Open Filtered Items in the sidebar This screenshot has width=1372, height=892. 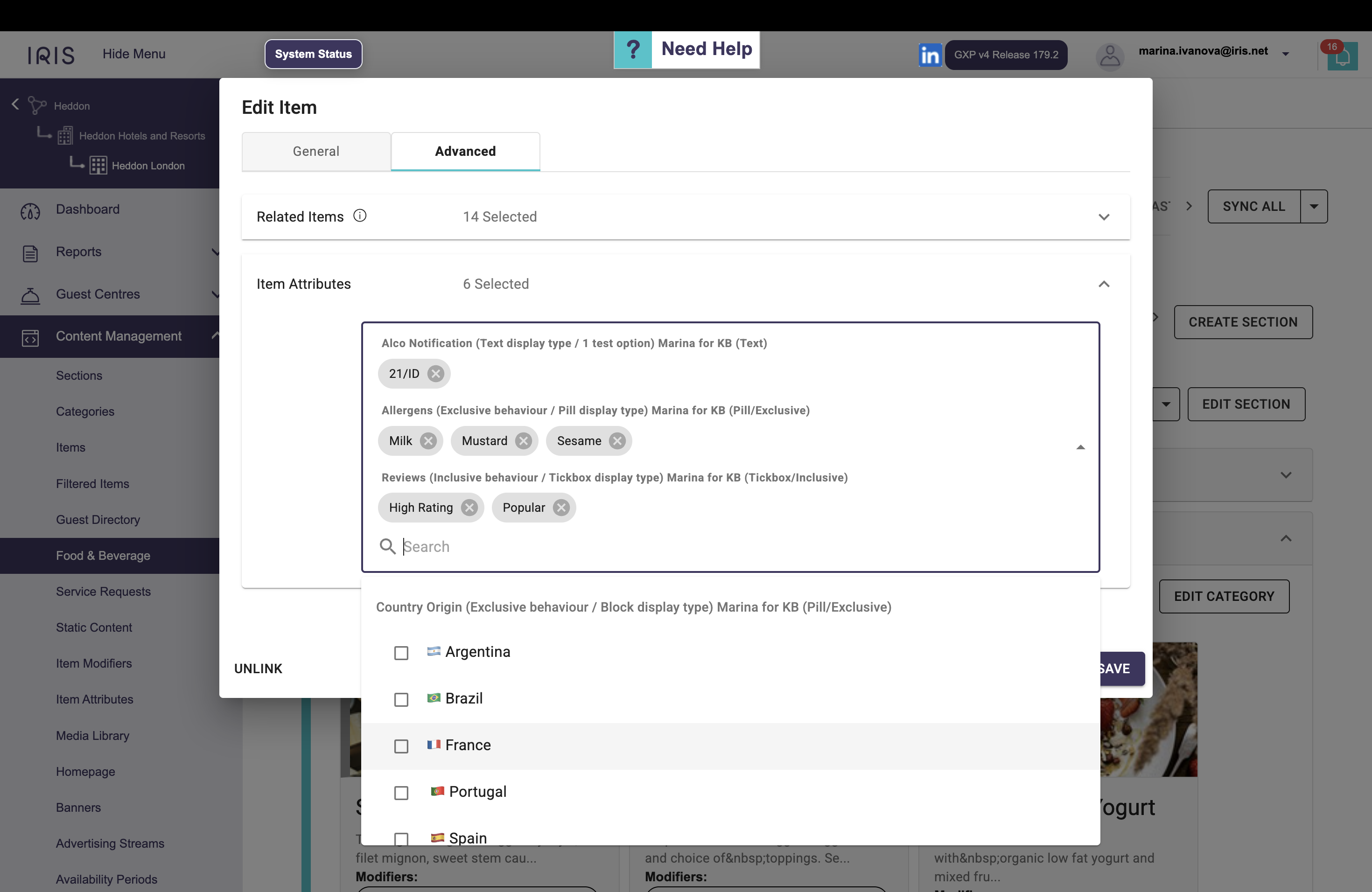(x=92, y=484)
